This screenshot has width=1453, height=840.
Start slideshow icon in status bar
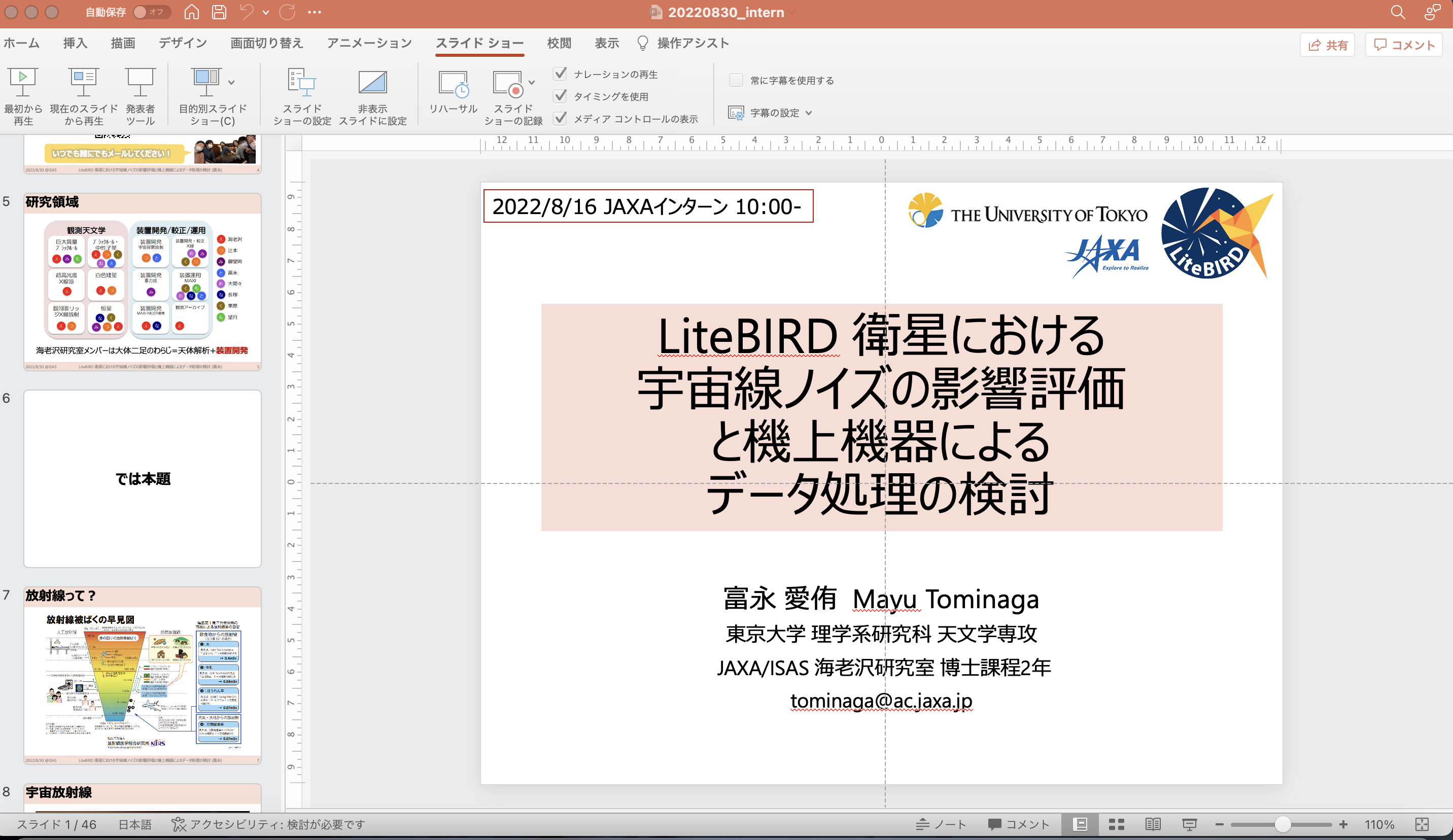1189,824
